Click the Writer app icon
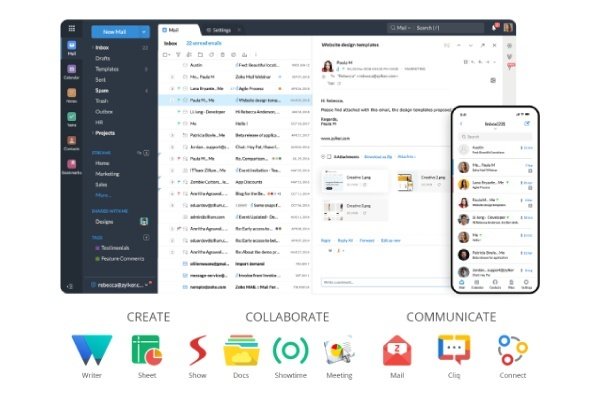The image size is (600, 400). 92,350
